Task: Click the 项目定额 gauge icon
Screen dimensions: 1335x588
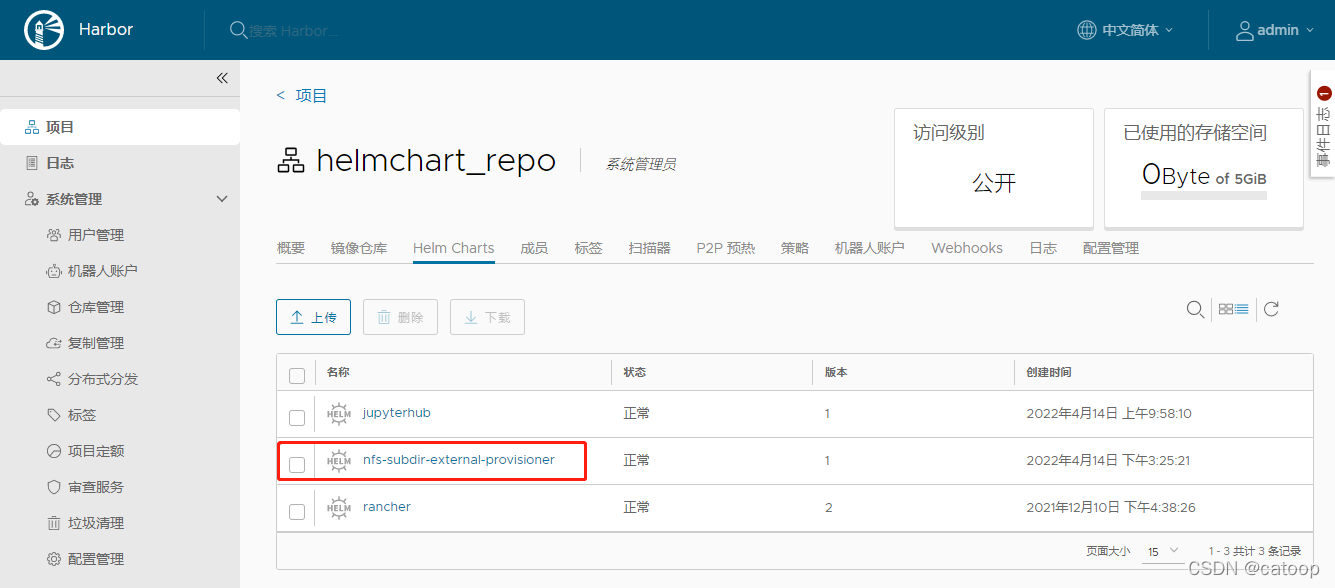Action: (54, 451)
